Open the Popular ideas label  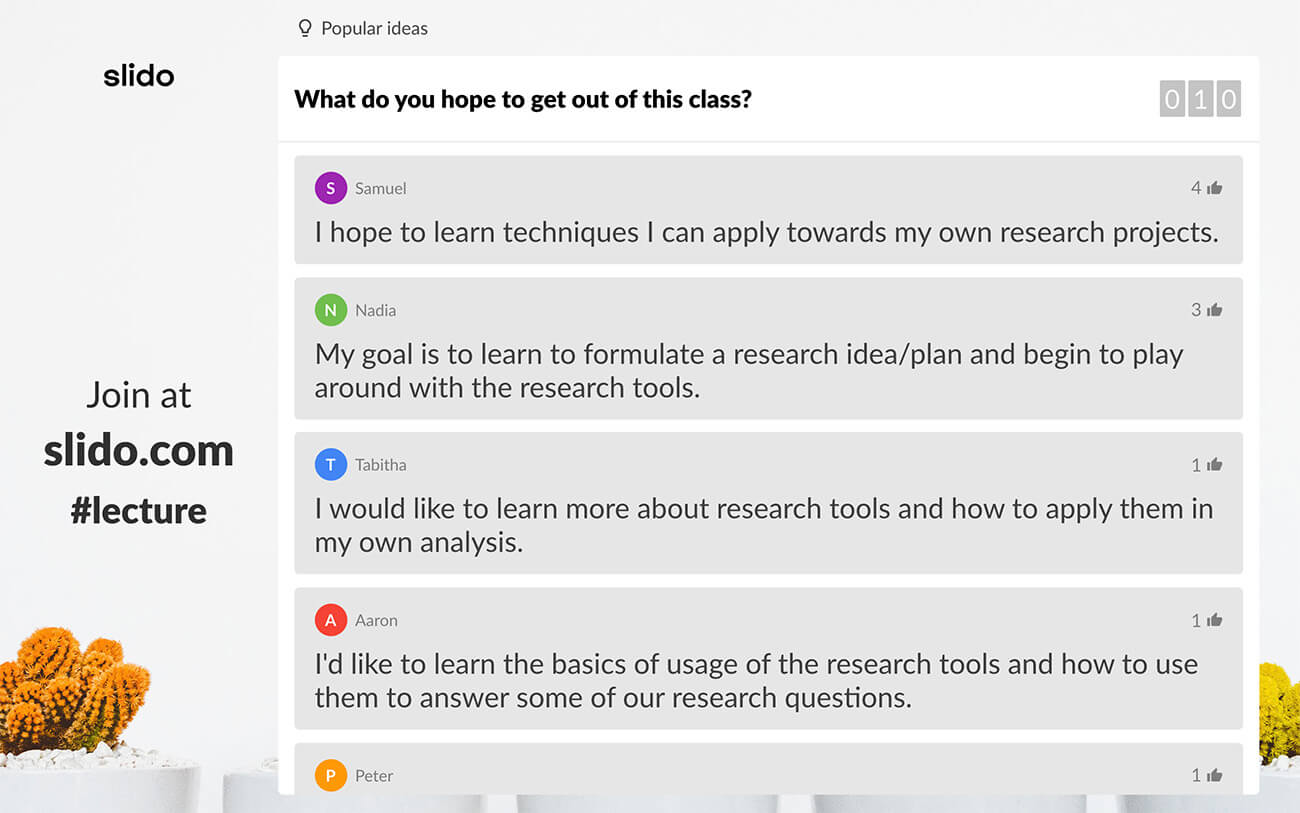click(x=374, y=28)
